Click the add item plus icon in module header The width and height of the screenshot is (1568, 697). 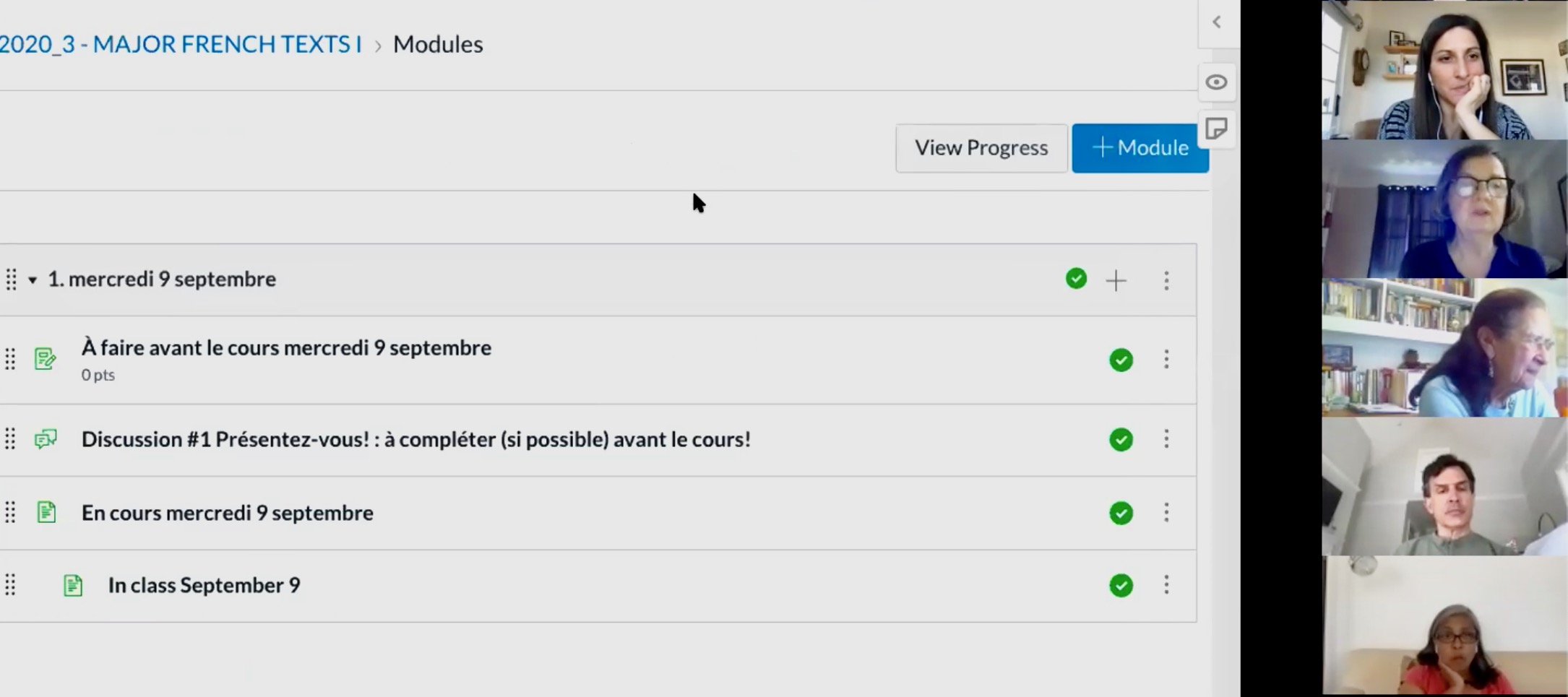click(1116, 280)
